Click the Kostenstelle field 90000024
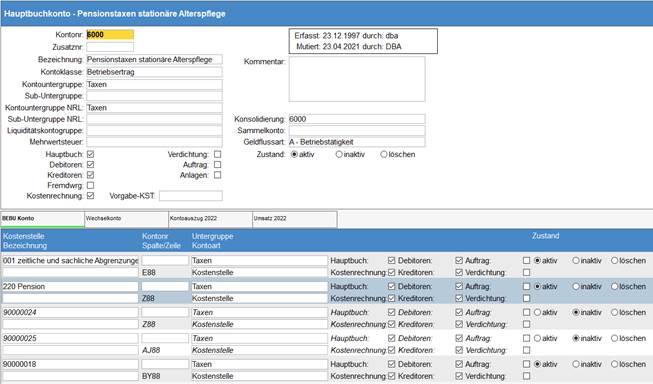The image size is (653, 384). coord(70,312)
